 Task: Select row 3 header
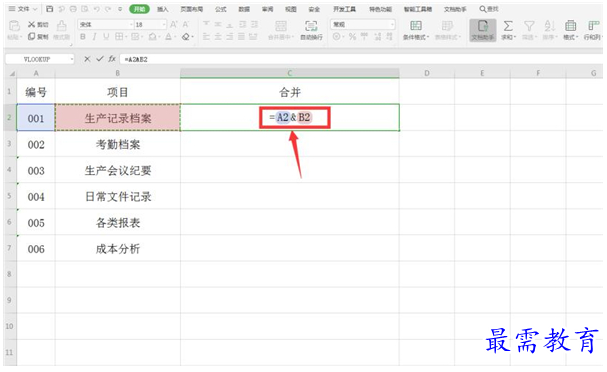pyautogui.click(x=9, y=144)
